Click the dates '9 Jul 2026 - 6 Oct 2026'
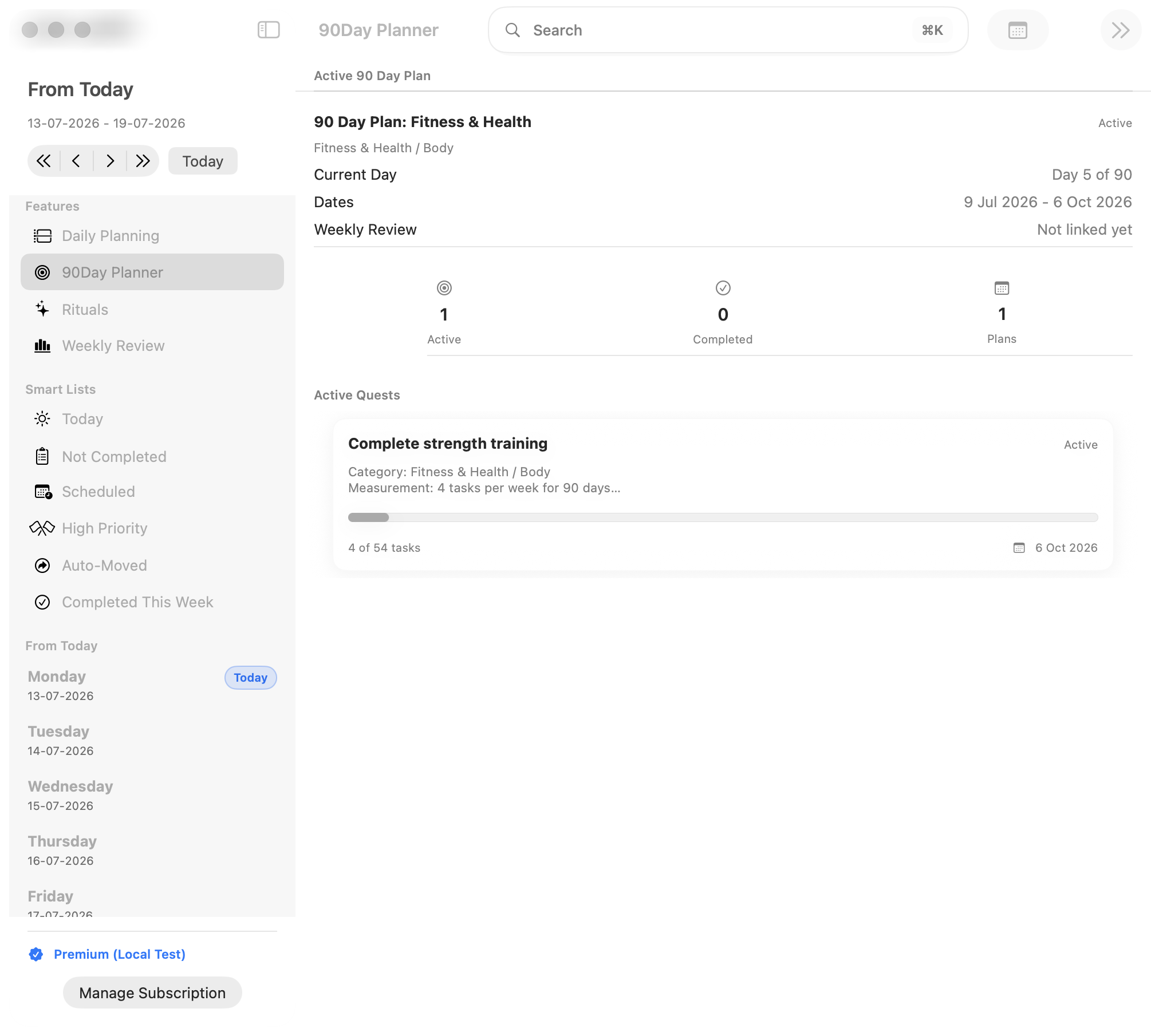 tap(1048, 202)
